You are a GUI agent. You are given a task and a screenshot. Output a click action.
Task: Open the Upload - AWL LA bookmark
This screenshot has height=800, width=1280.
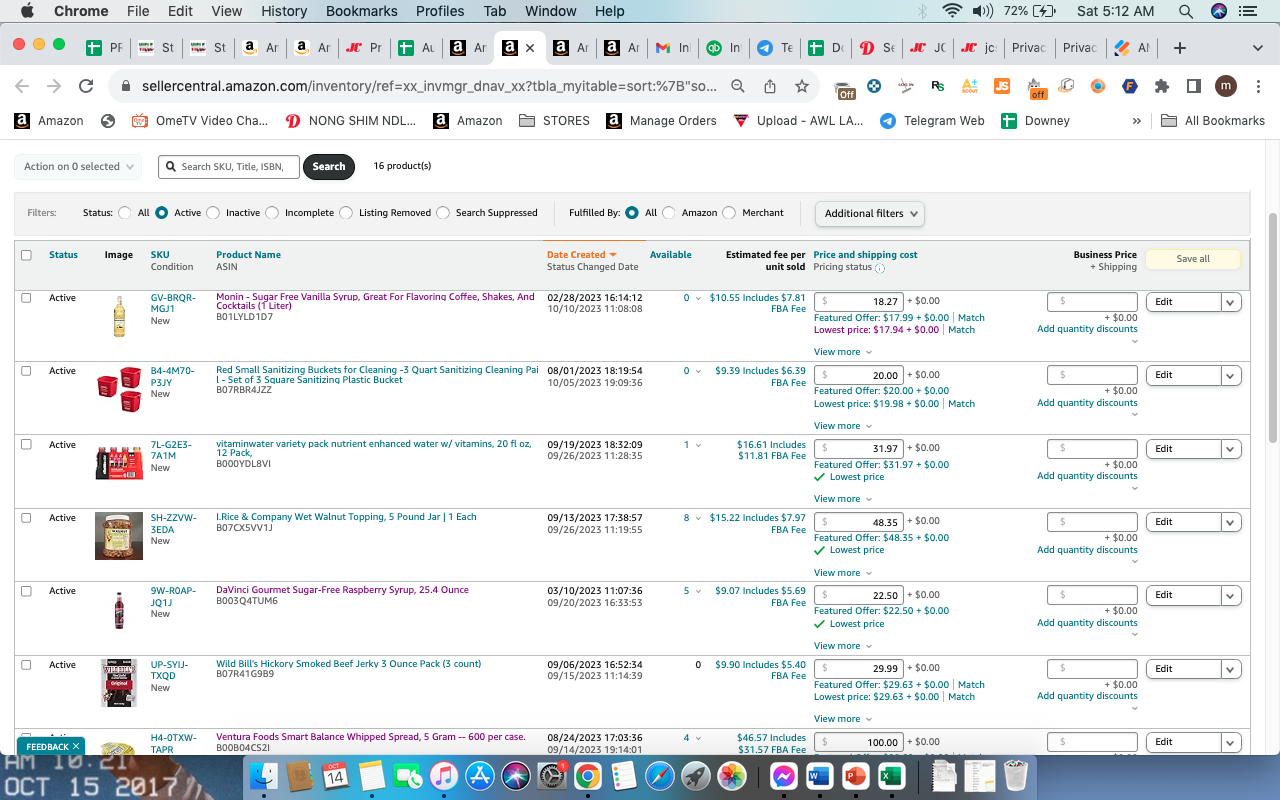pos(798,121)
